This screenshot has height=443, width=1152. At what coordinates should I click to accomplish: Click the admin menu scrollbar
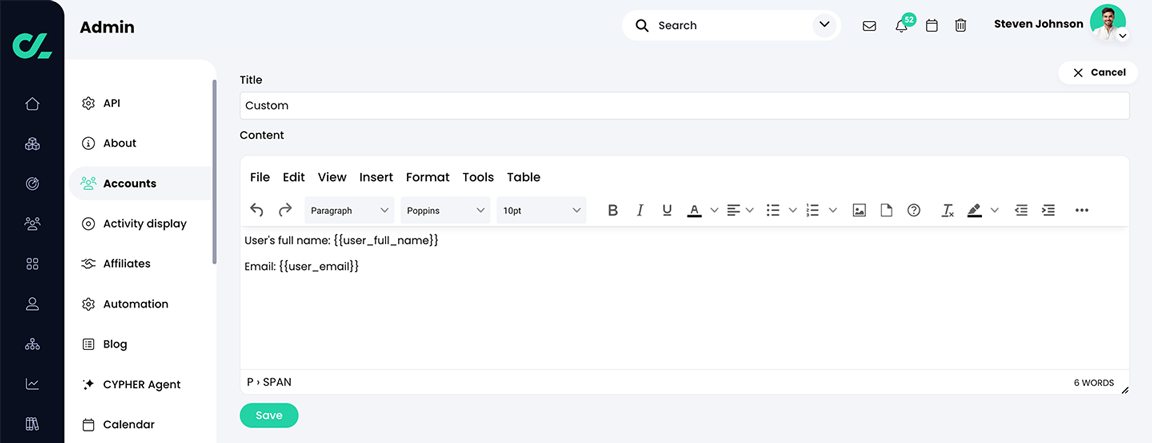point(215,171)
